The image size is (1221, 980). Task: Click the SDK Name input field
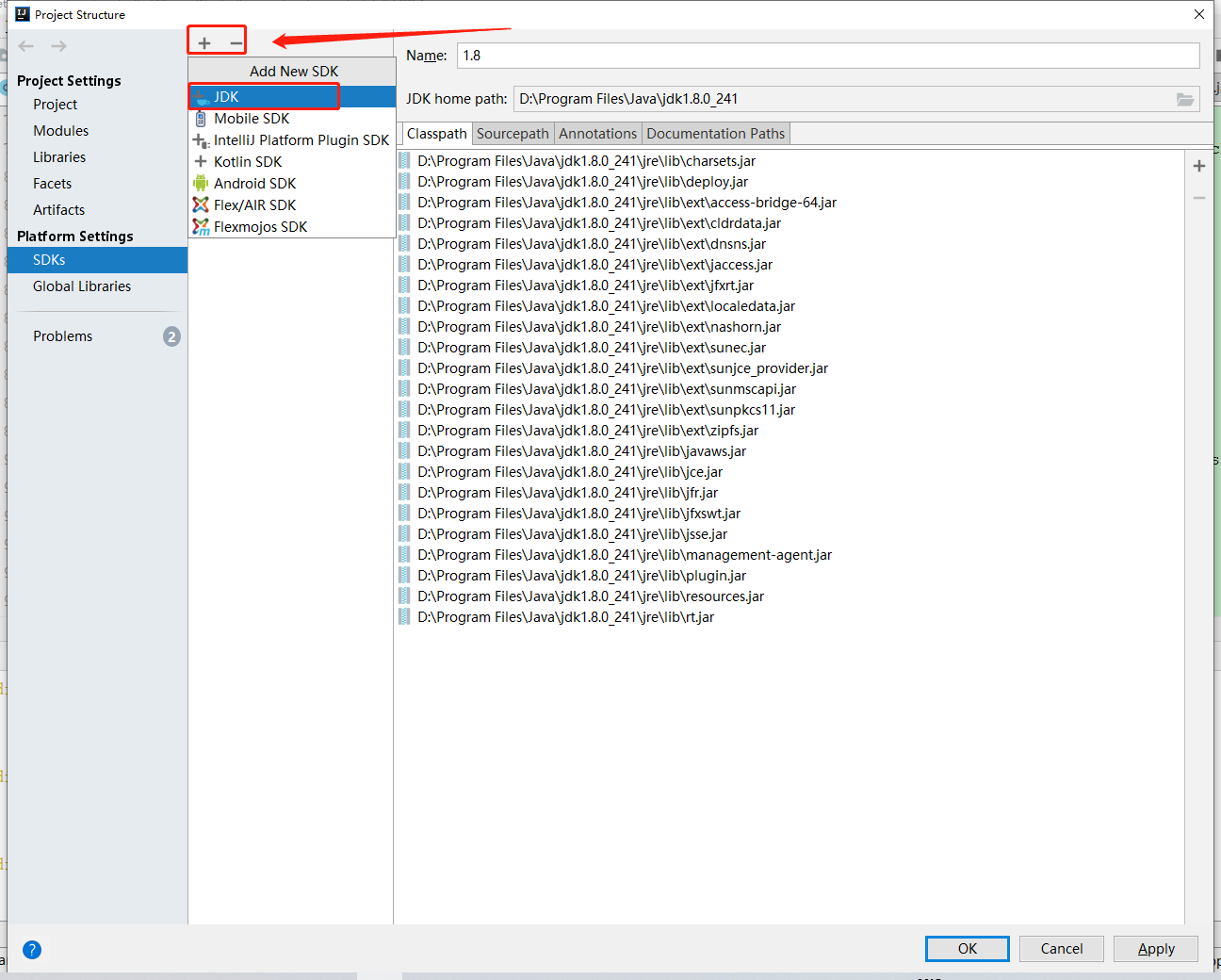[x=828, y=56]
